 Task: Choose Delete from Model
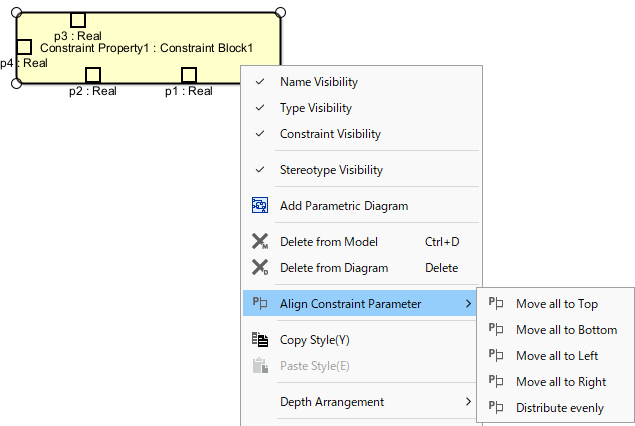[363, 242]
